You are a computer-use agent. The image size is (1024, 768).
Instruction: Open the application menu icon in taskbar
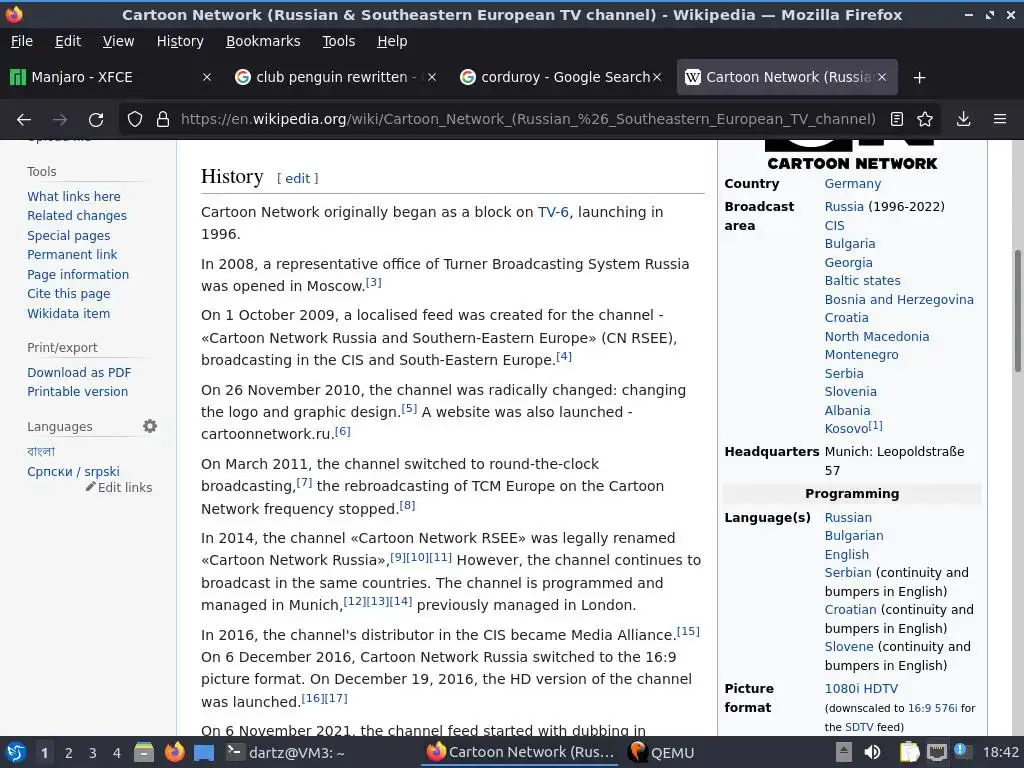(15, 752)
